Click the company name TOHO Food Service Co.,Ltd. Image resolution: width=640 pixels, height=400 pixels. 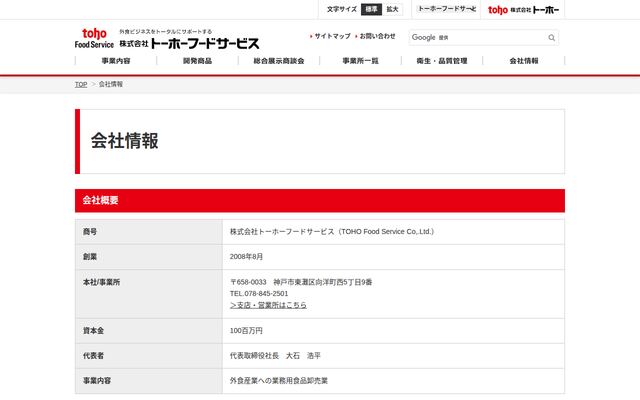(332, 231)
